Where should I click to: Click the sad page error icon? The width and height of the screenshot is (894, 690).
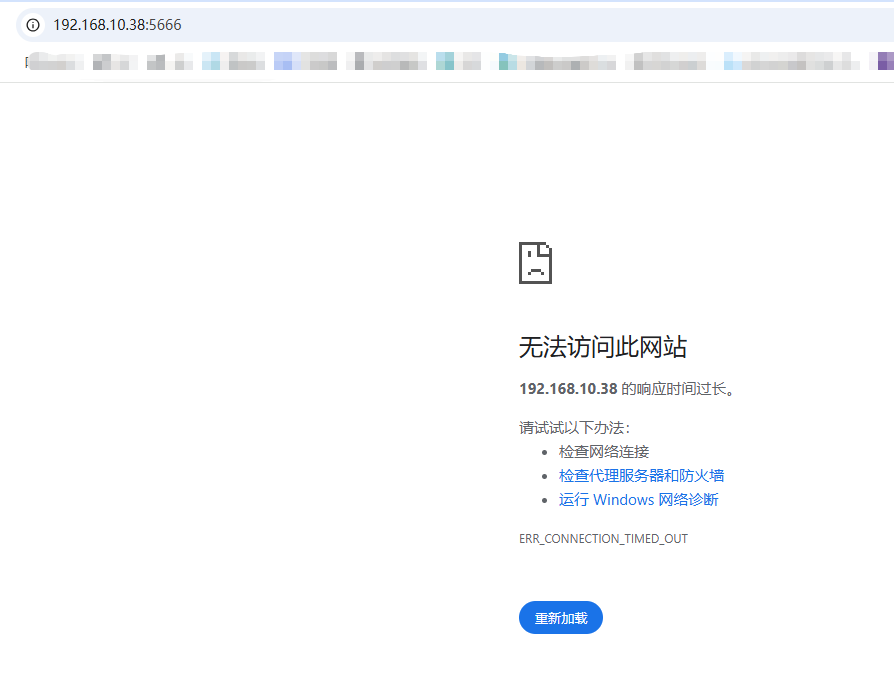[x=535, y=263]
